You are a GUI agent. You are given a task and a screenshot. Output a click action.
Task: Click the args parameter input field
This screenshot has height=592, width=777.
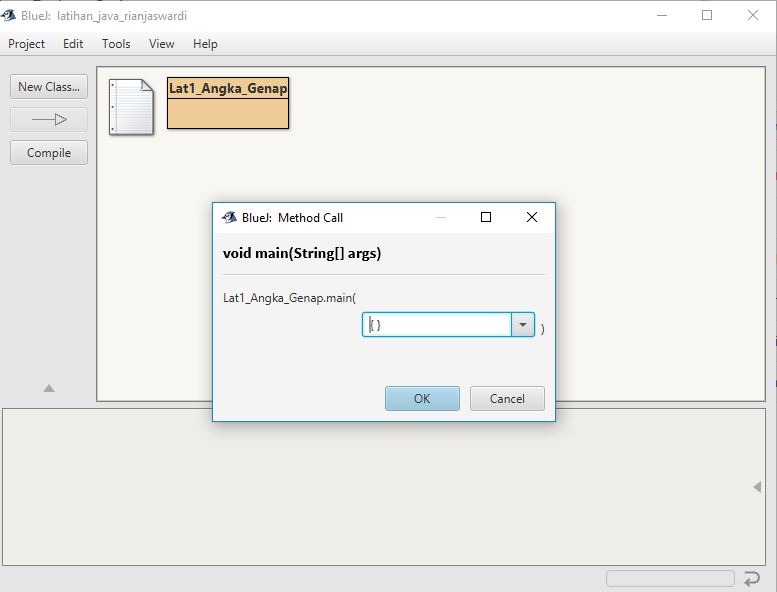[437, 325]
